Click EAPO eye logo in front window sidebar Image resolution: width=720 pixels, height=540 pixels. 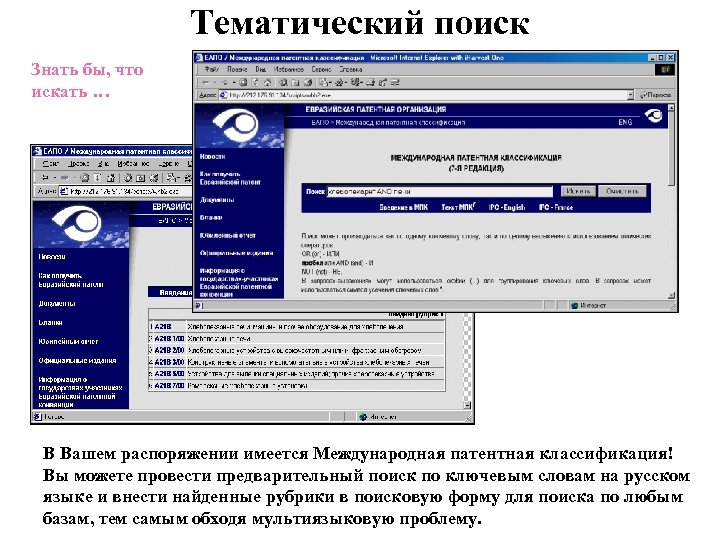238,125
